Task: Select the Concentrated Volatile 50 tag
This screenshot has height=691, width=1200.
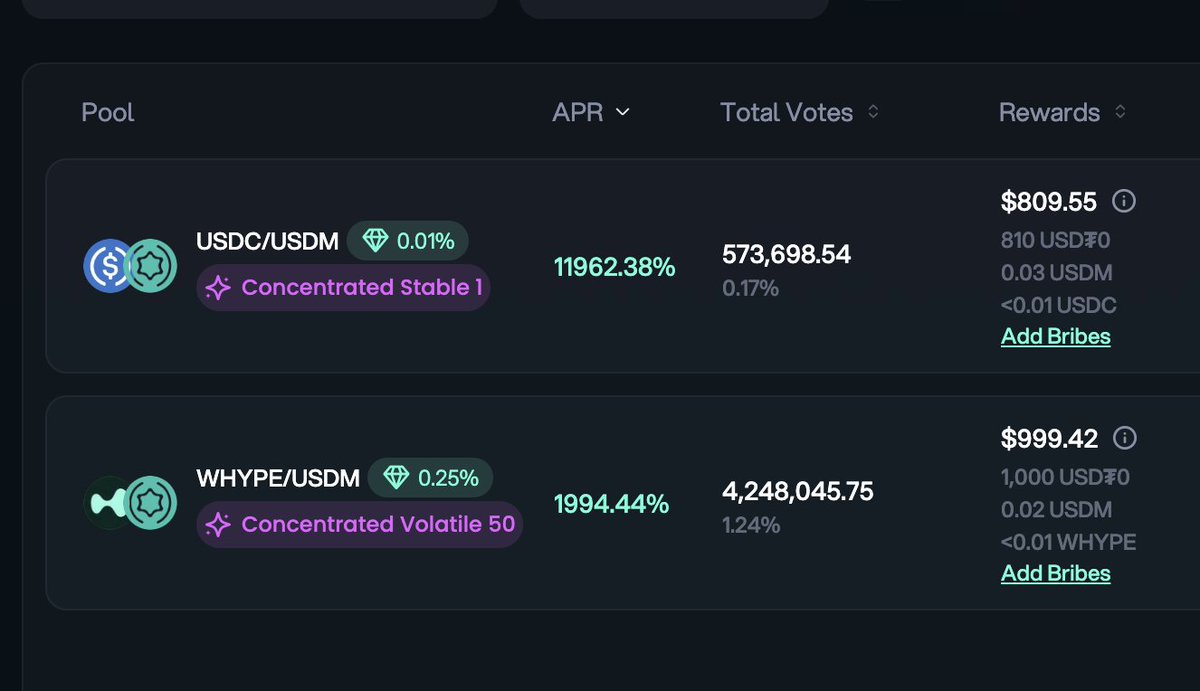Action: [x=360, y=525]
